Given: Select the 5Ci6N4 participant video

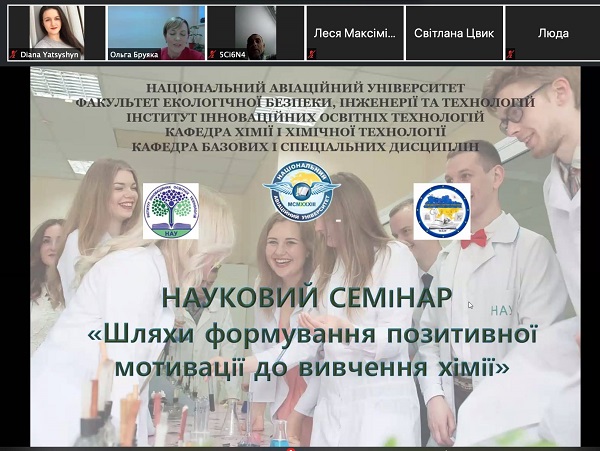Looking at the screenshot, I should click(254, 28).
